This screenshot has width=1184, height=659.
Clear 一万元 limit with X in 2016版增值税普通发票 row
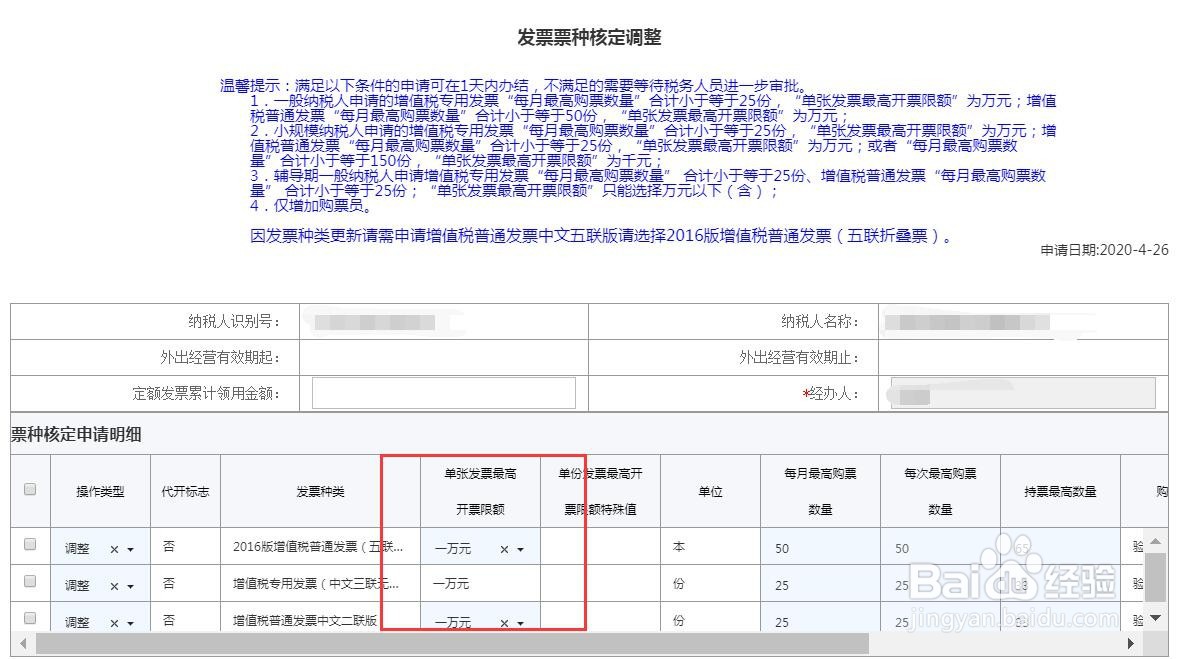(504, 550)
